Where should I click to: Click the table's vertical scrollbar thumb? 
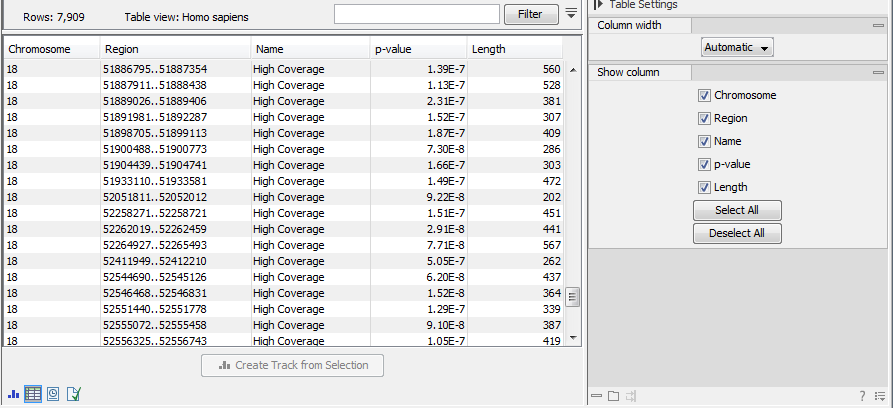(573, 297)
